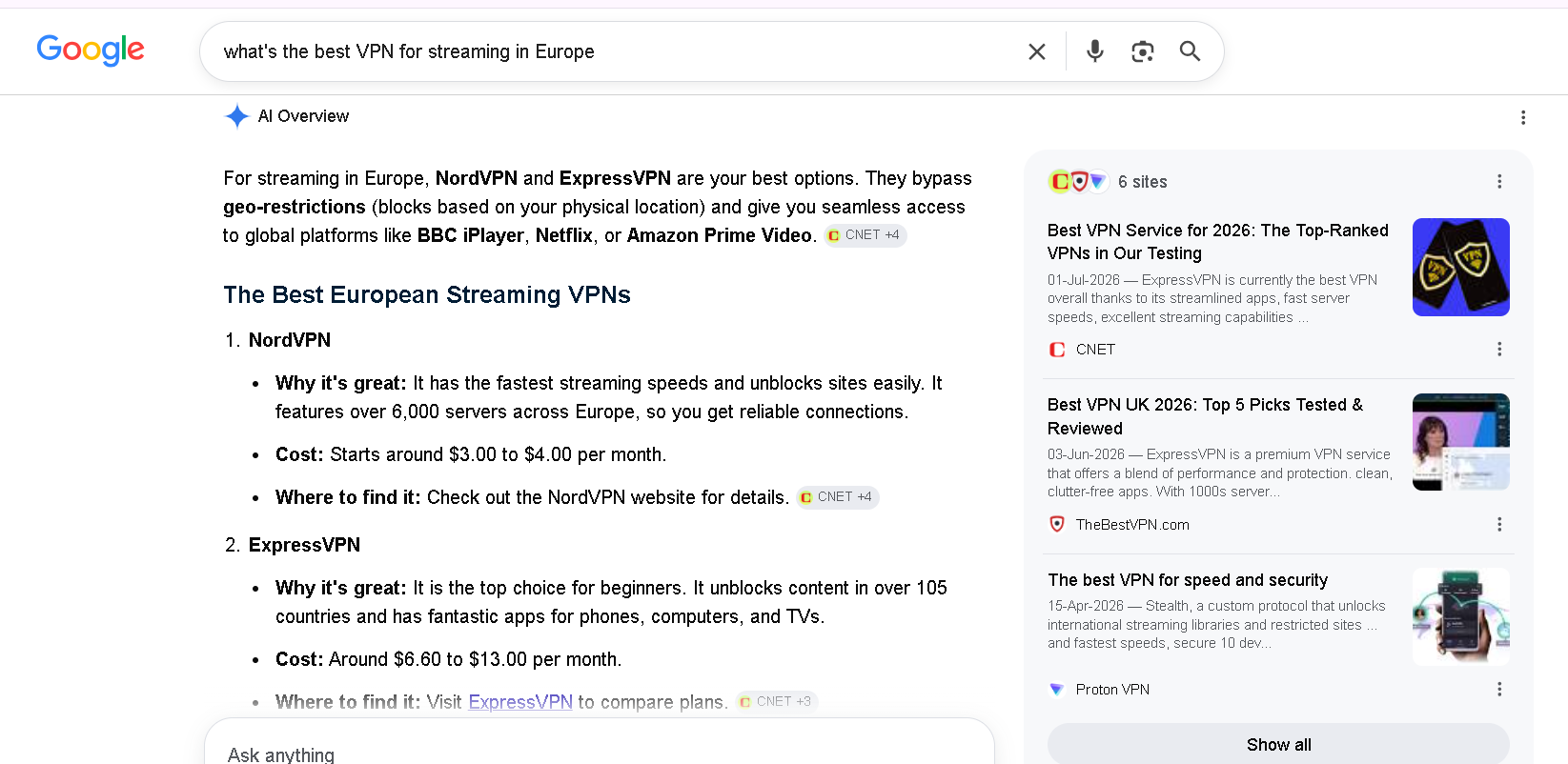The width and height of the screenshot is (1568, 764).
Task: Click the numbered ExpressVPN list heading
Action: pyautogui.click(x=304, y=545)
